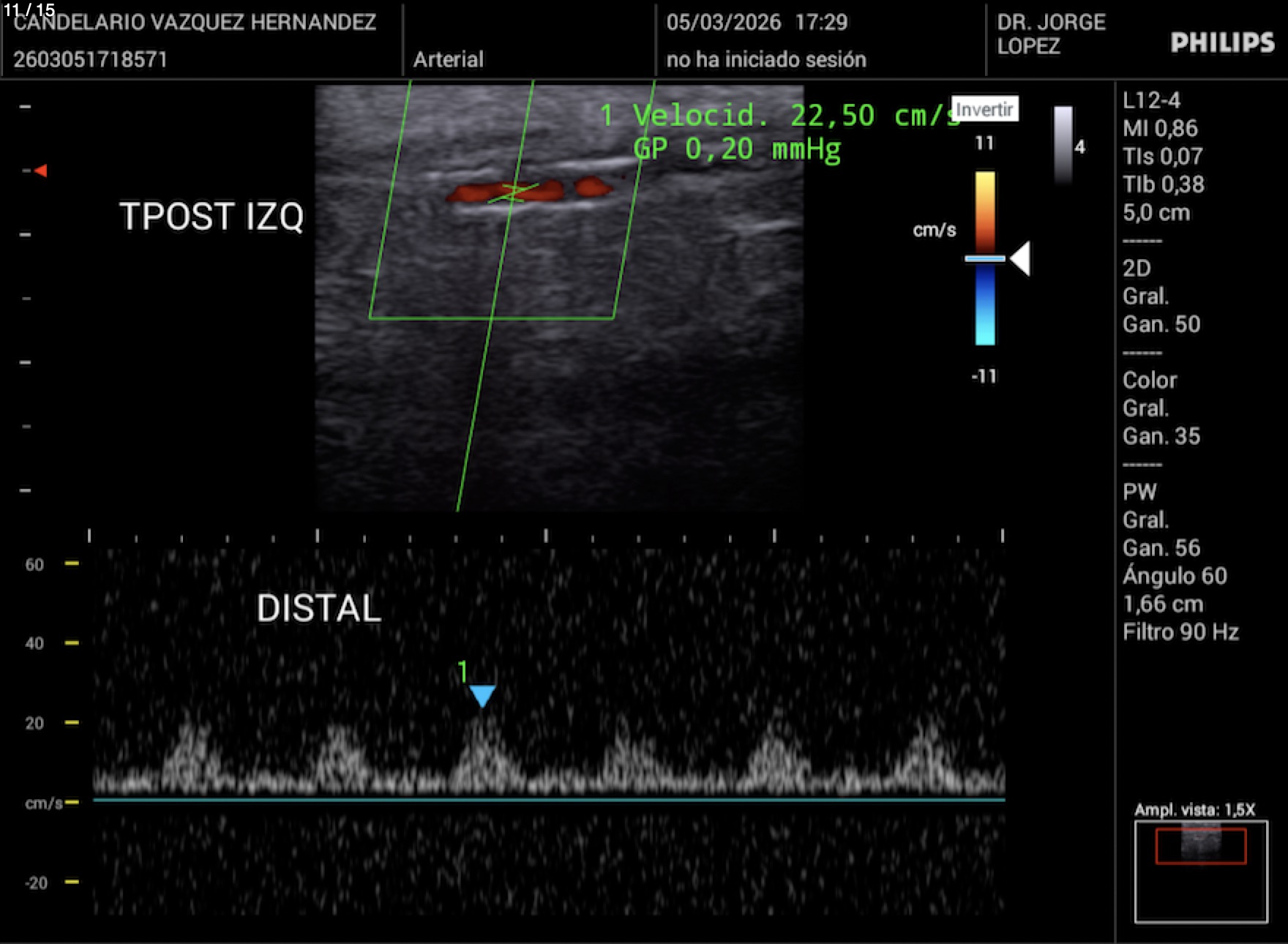
Task: Click the sample gate cursor in vessel
Action: click(x=514, y=192)
